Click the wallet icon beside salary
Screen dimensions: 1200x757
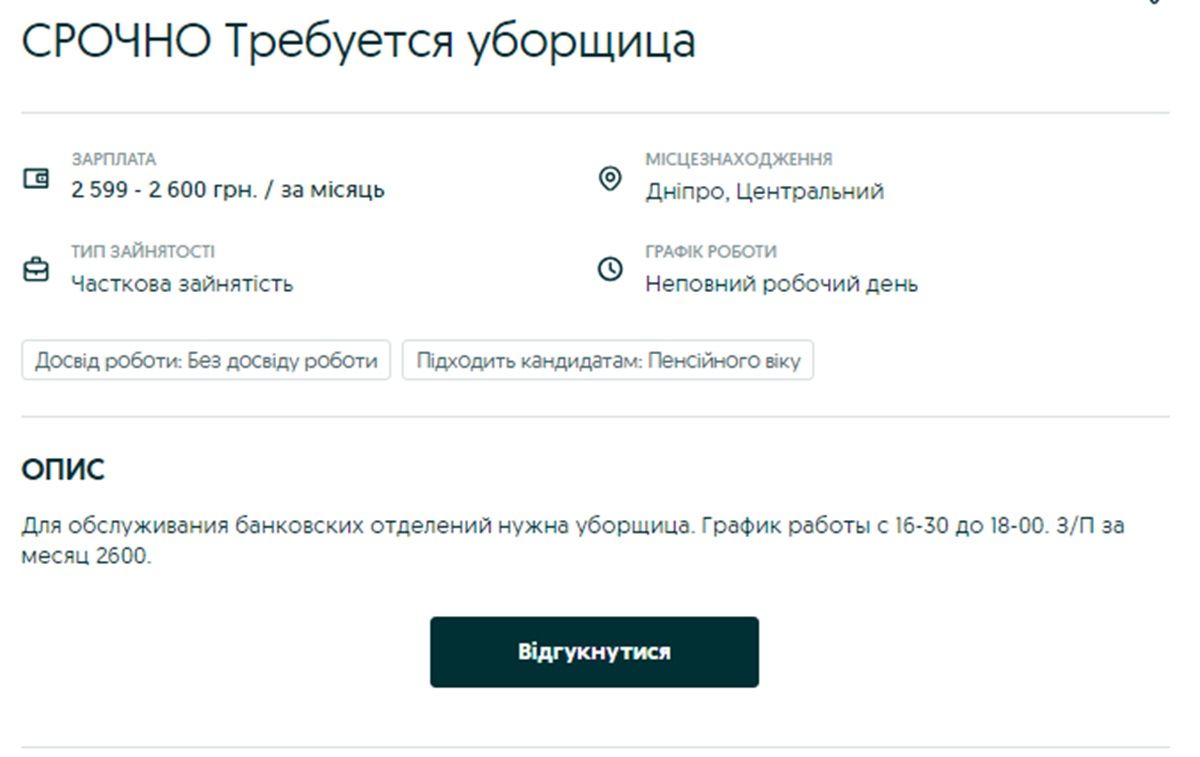pyautogui.click(x=35, y=179)
